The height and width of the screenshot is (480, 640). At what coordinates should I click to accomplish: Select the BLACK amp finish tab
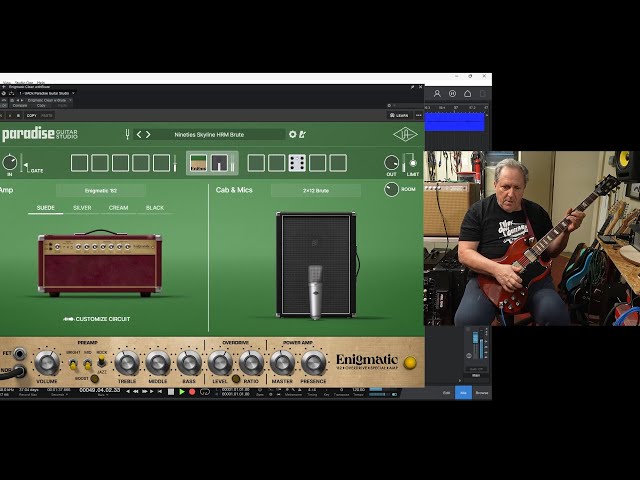coord(155,208)
